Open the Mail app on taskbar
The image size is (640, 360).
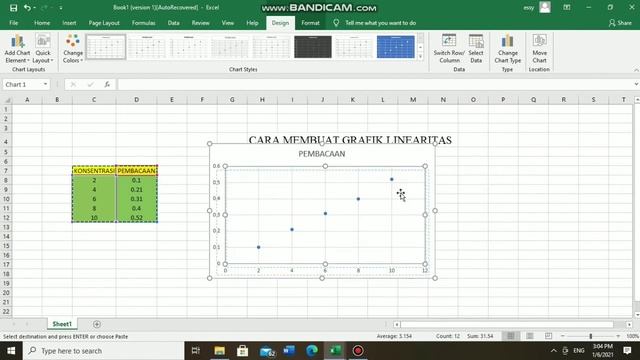(x=266, y=351)
